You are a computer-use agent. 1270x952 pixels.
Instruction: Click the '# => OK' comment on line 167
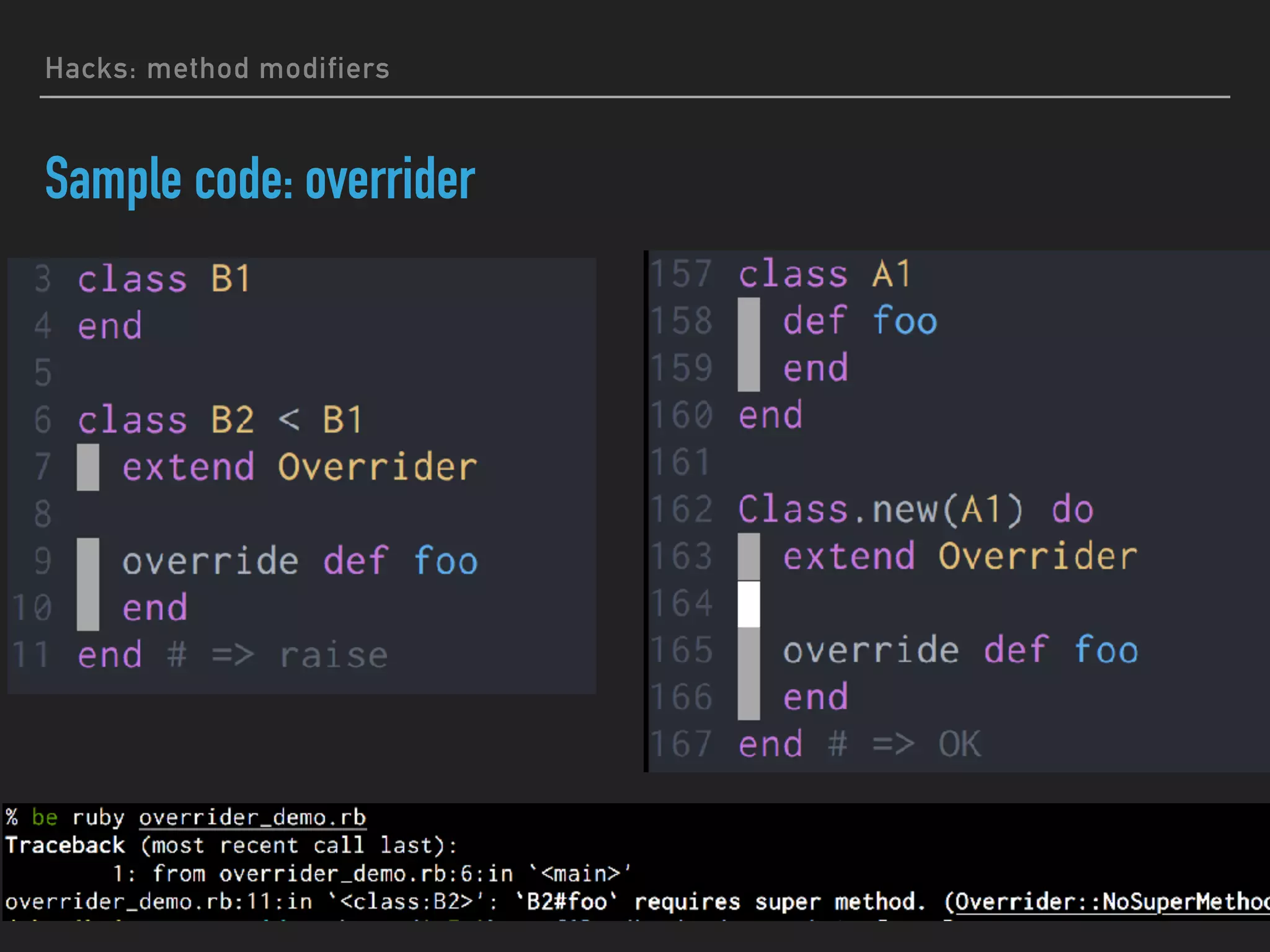click(905, 744)
